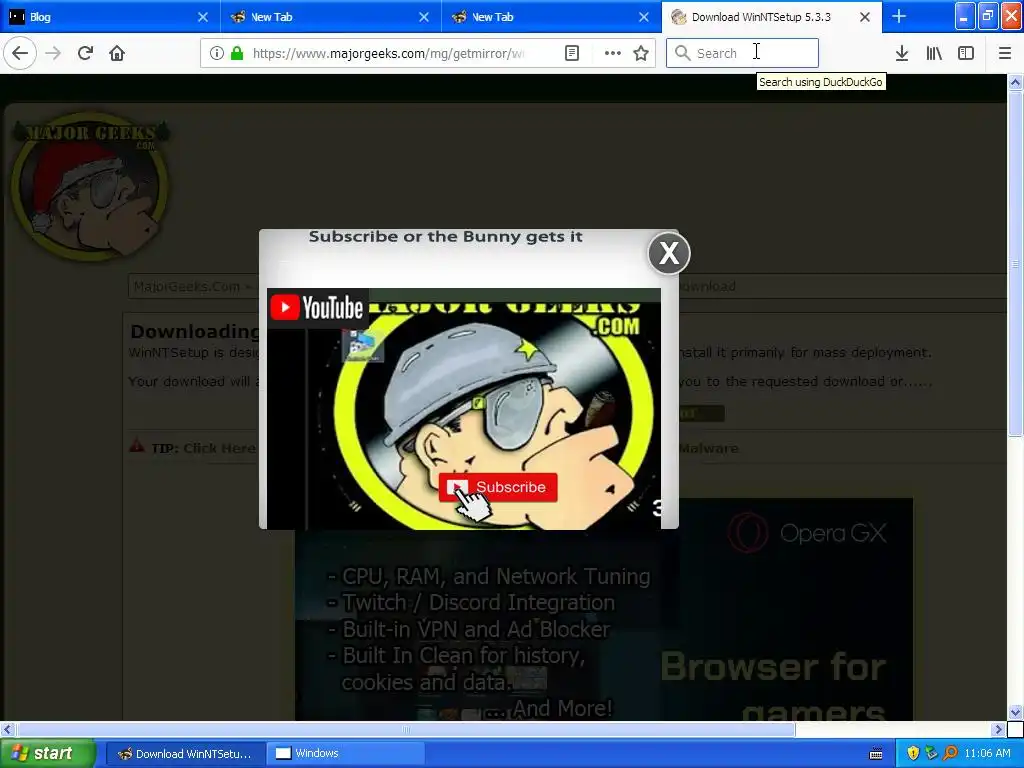Toggle reader view in address bar
Image resolution: width=1024 pixels, height=768 pixels.
coord(571,53)
